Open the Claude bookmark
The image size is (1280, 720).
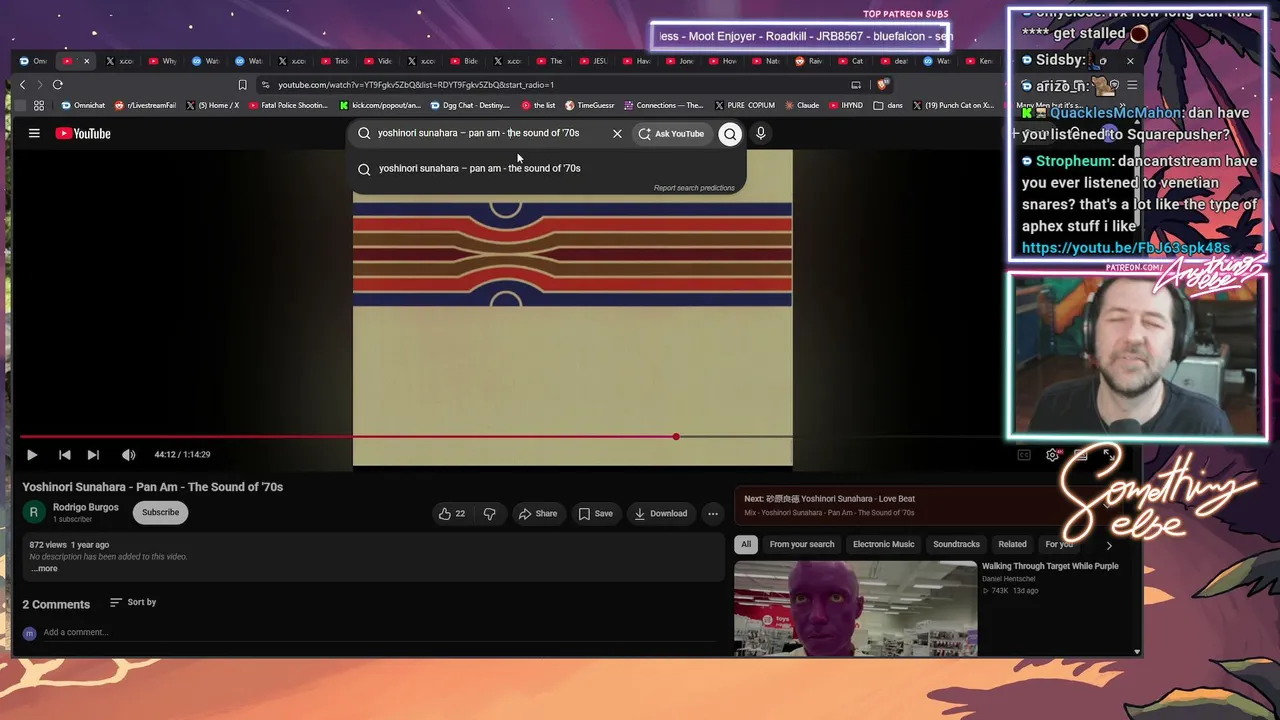[802, 105]
